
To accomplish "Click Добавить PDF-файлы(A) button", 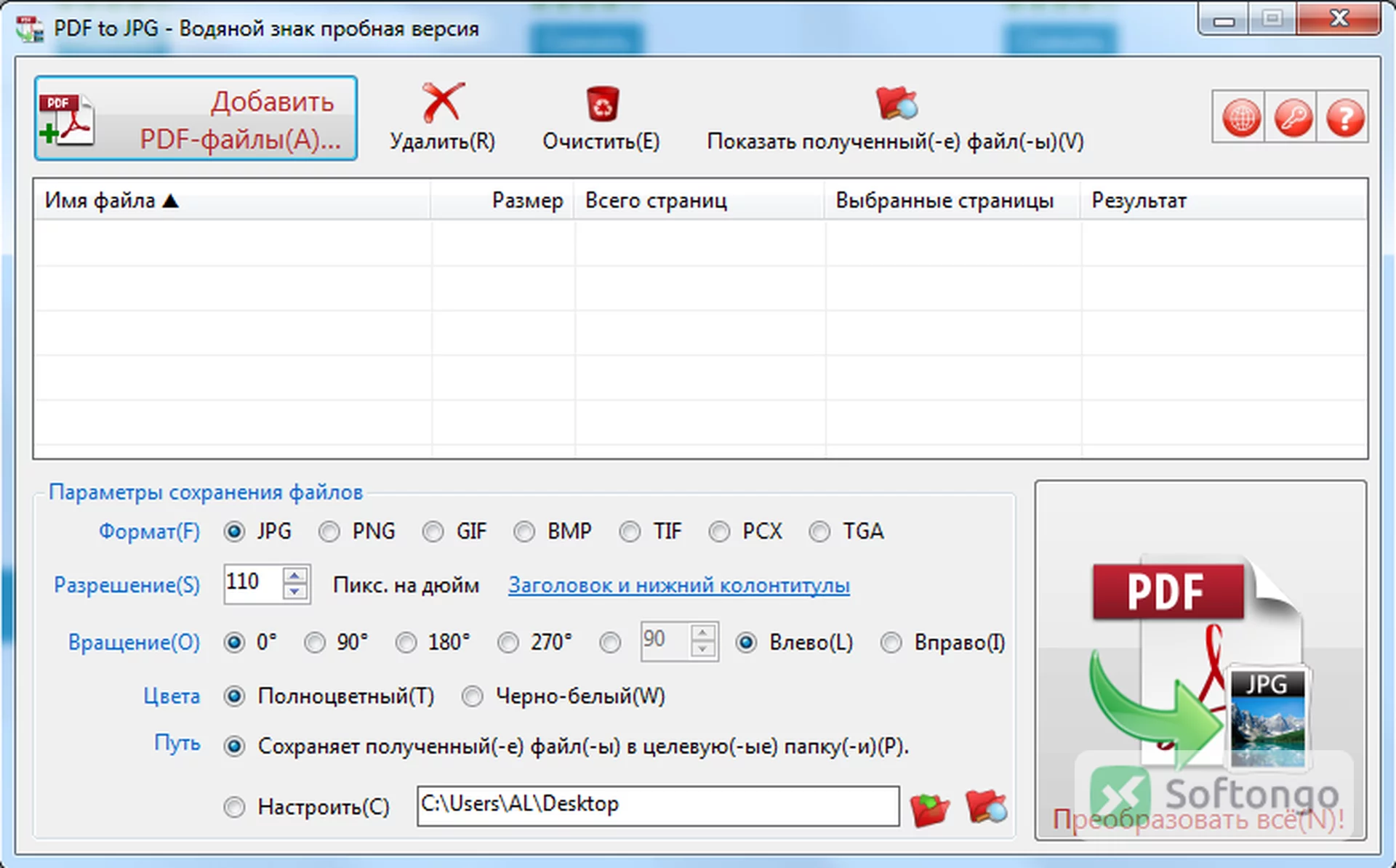I will click(196, 118).
